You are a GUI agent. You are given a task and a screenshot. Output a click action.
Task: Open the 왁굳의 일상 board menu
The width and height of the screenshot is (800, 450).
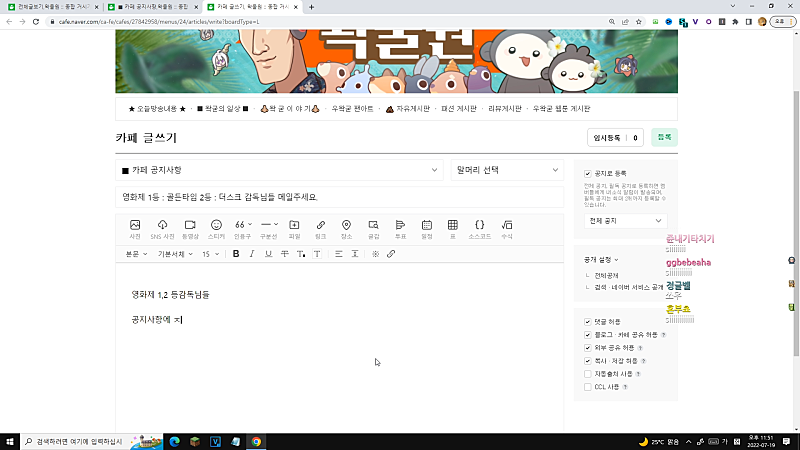point(222,109)
